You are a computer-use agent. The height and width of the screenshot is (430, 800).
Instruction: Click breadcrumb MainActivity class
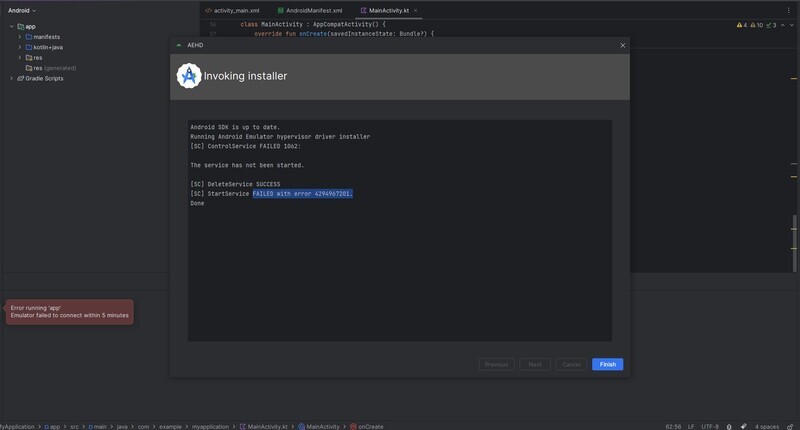319,426
